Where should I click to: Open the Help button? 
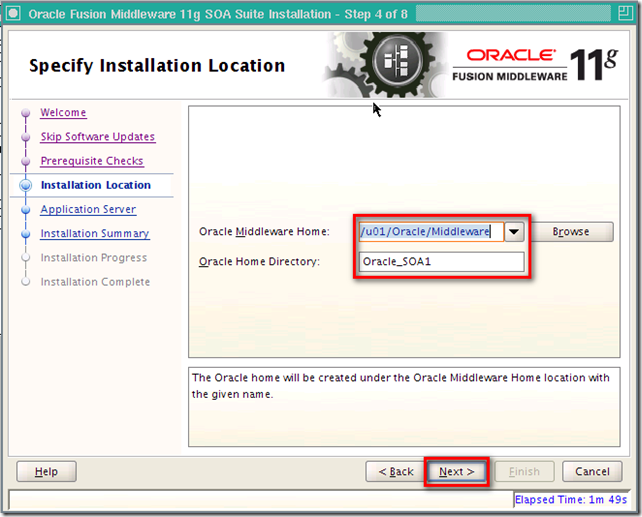click(x=46, y=472)
